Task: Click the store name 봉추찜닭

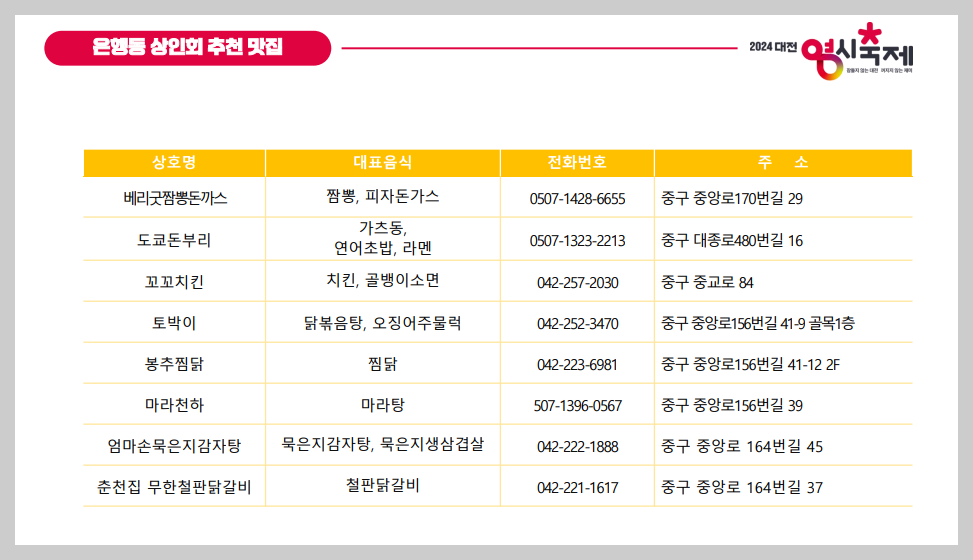Action: coord(174,364)
